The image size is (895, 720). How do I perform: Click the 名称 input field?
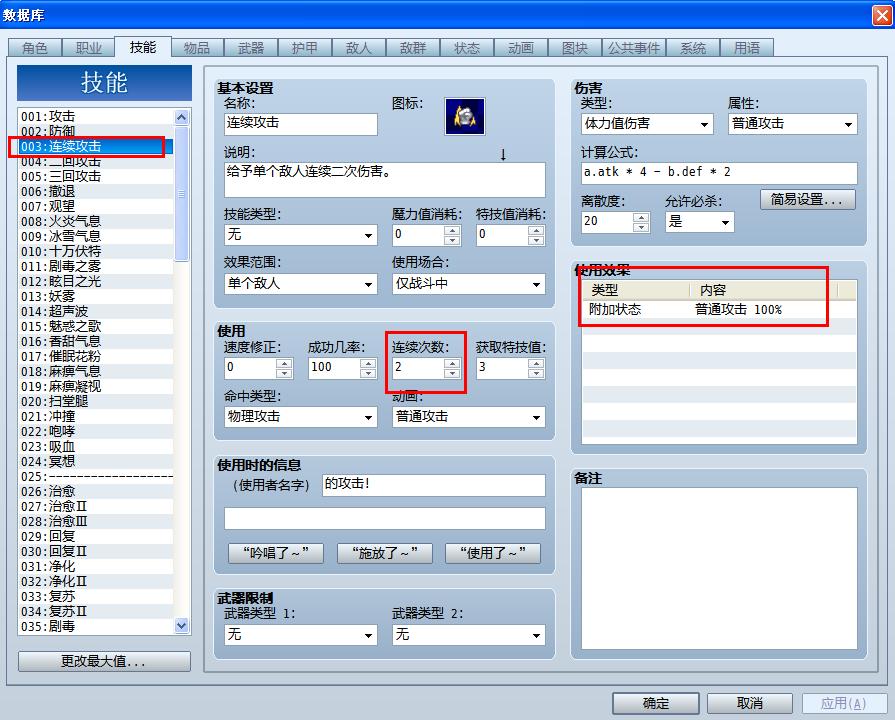[x=301, y=124]
